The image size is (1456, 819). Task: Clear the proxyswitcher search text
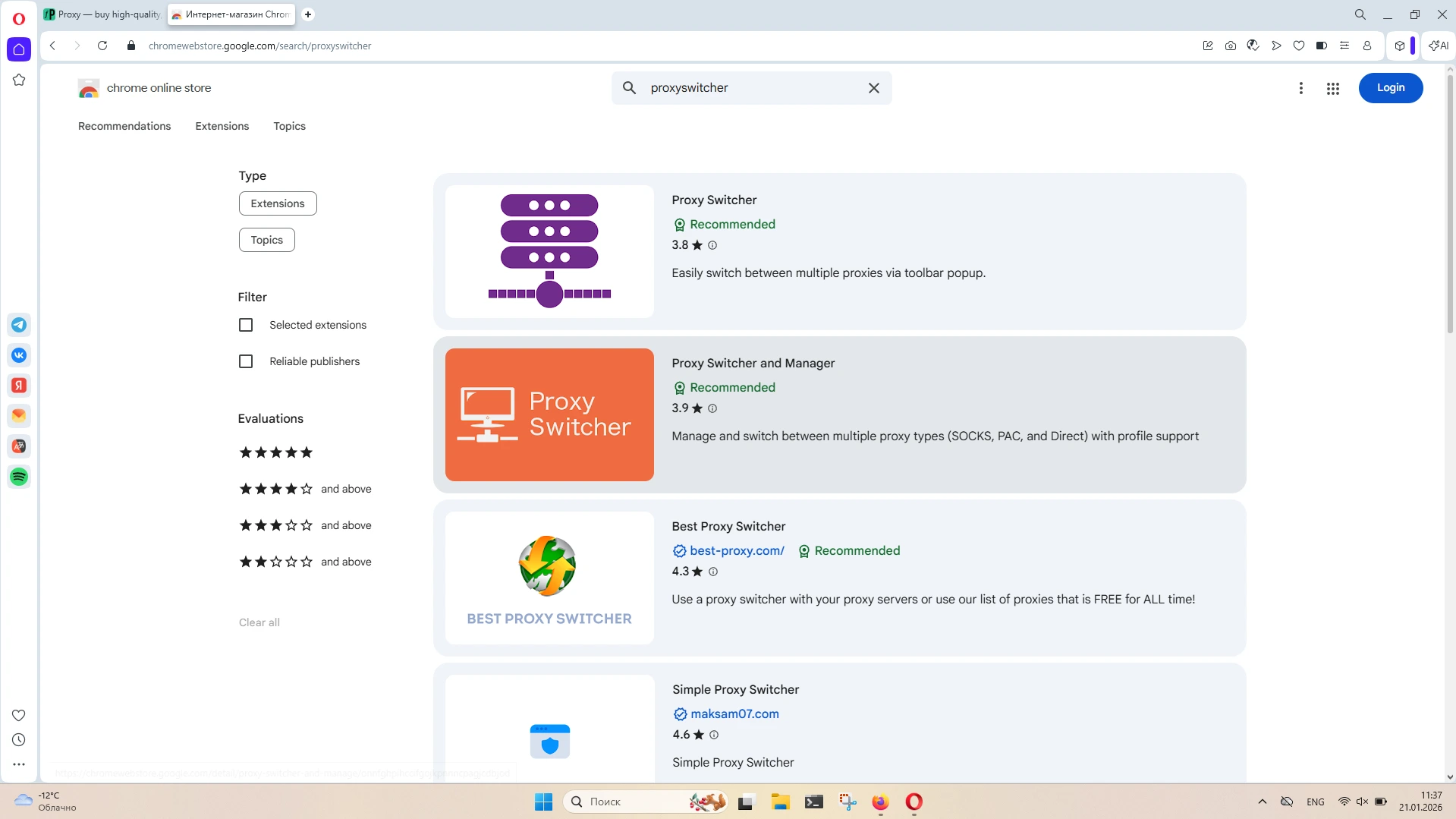[x=874, y=88]
